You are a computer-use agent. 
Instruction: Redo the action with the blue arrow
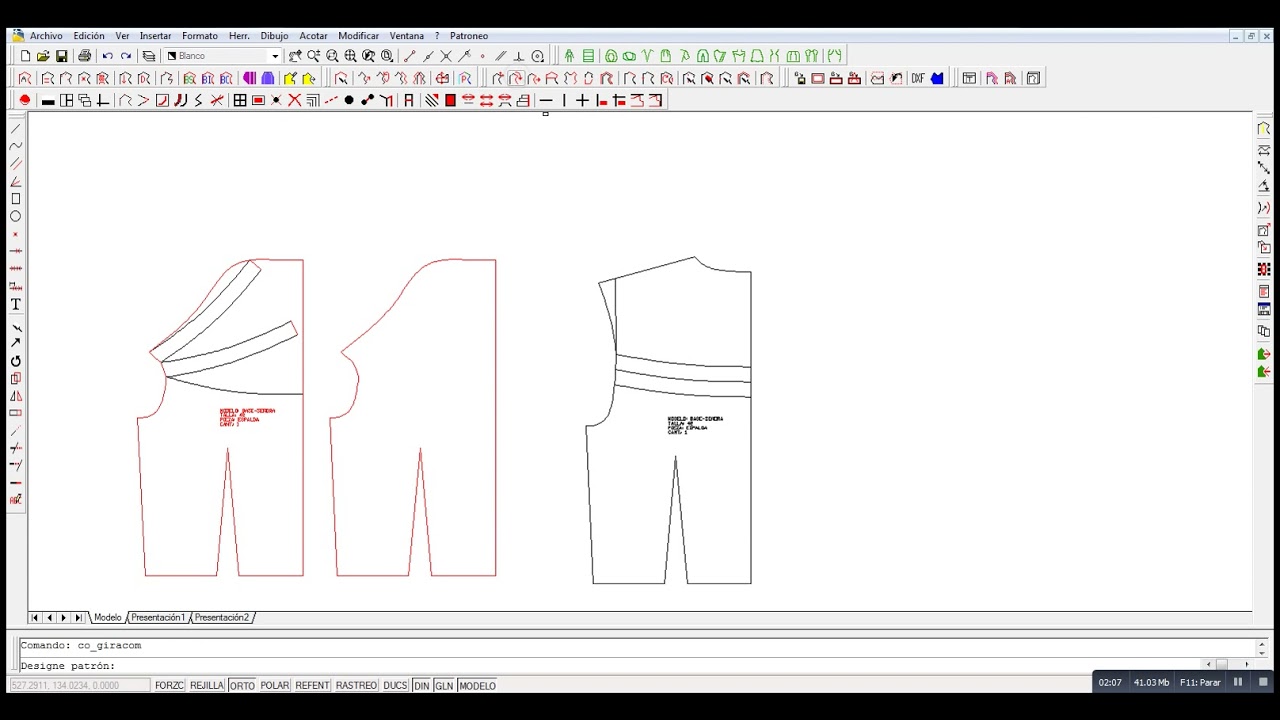pyautogui.click(x=126, y=56)
